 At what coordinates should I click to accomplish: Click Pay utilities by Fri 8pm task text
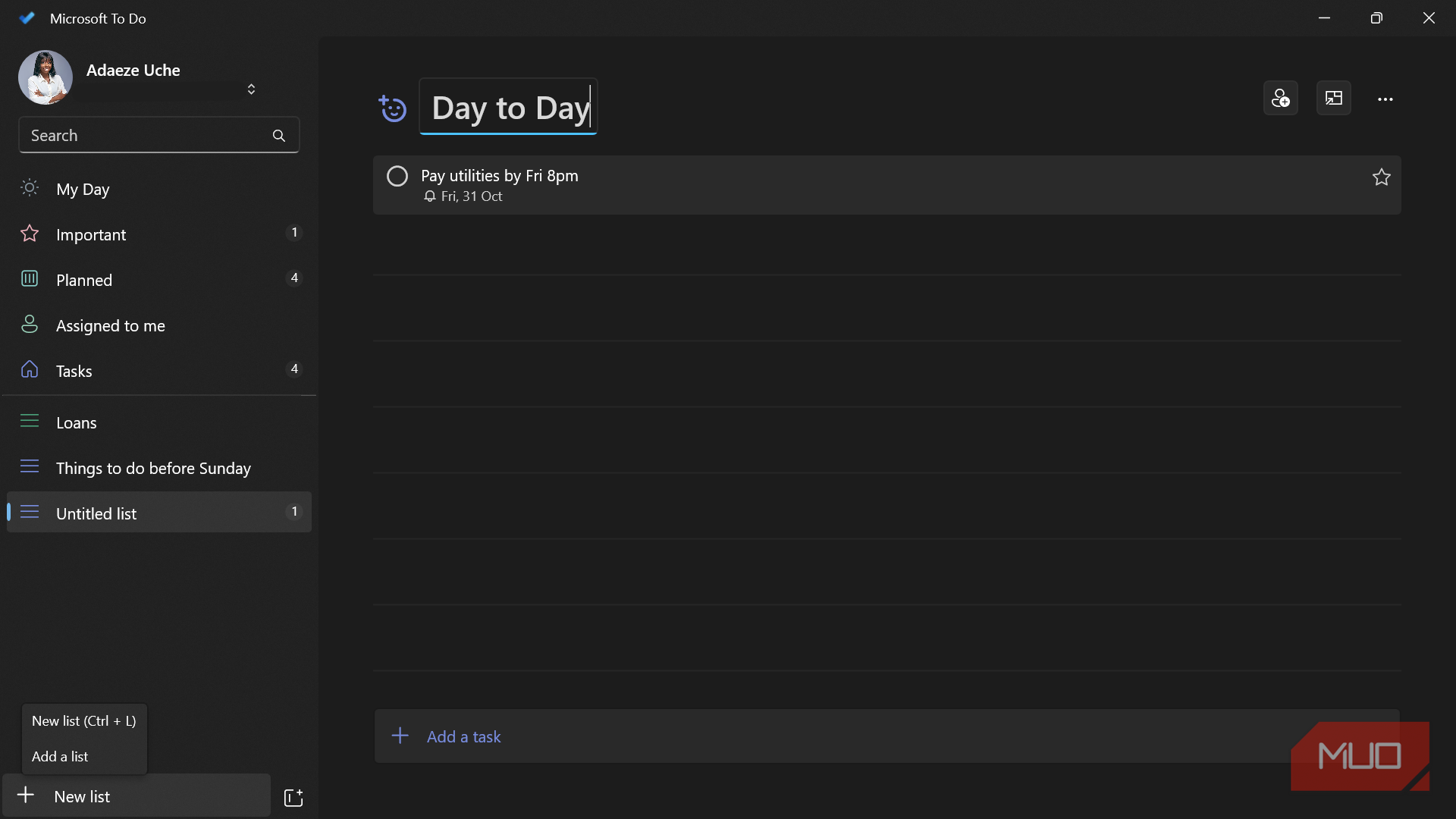tap(499, 176)
